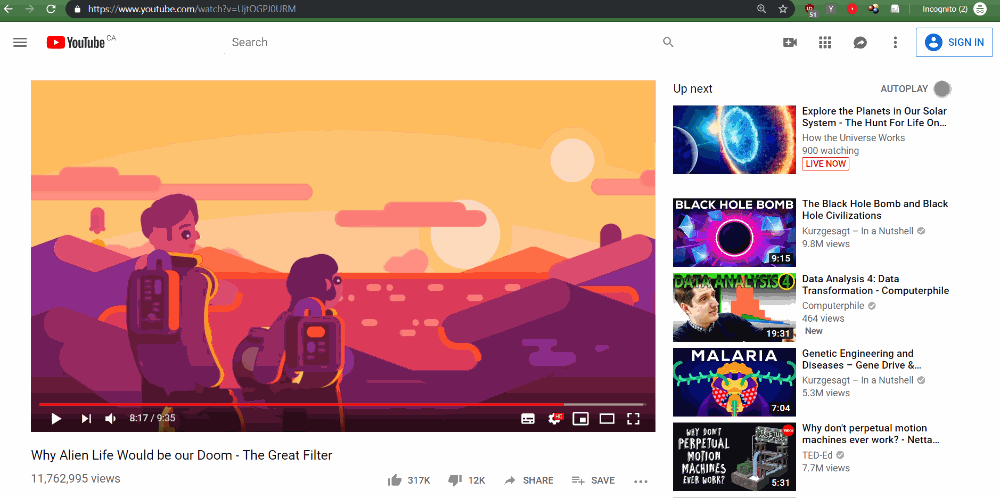
Task: Seek on the red video progress bar
Action: [x=342, y=404]
